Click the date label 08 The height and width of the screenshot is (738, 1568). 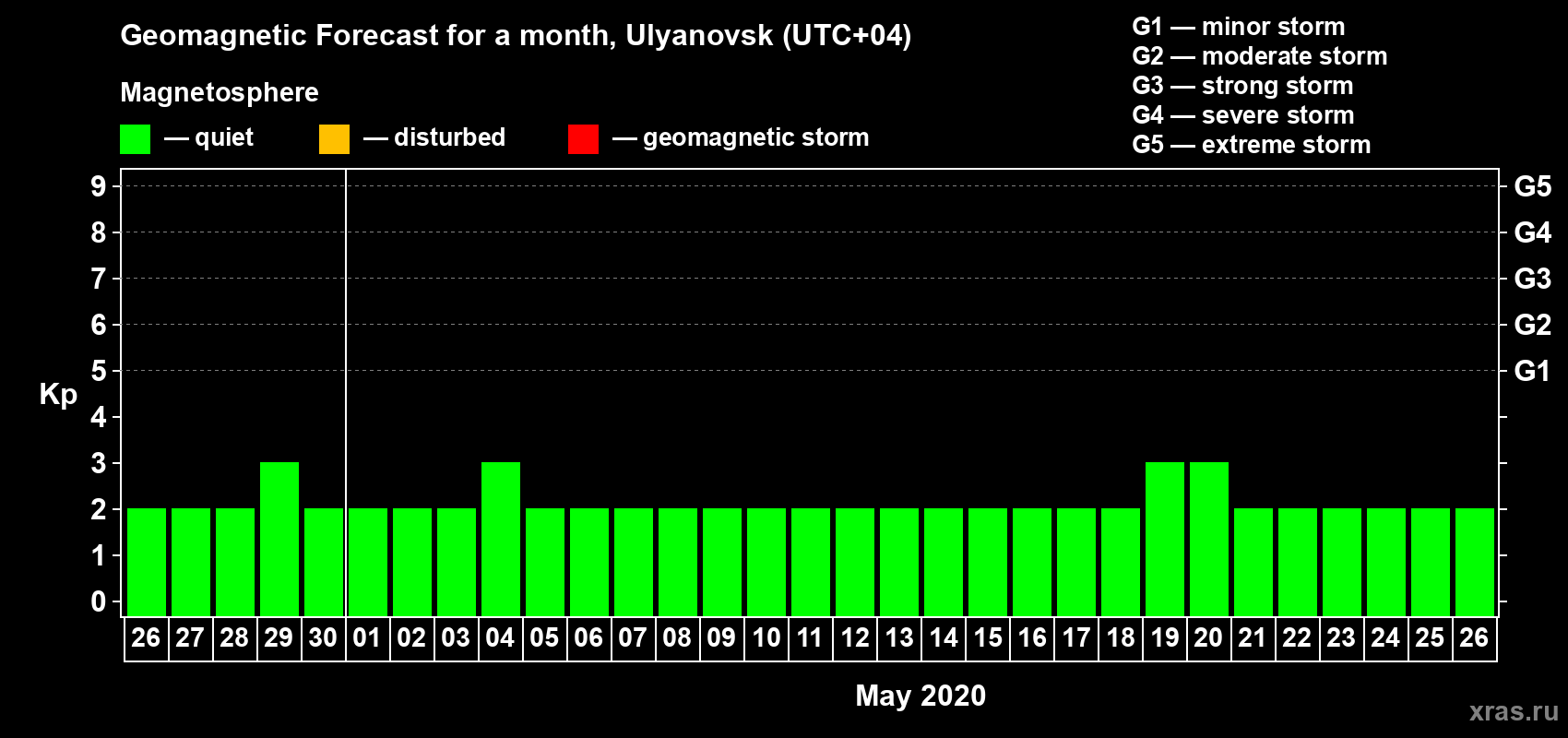click(677, 638)
